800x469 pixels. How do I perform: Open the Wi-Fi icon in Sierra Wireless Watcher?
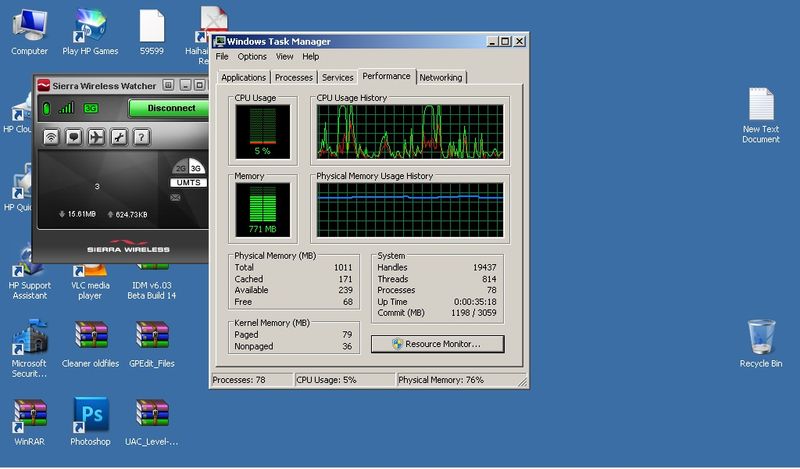51,137
